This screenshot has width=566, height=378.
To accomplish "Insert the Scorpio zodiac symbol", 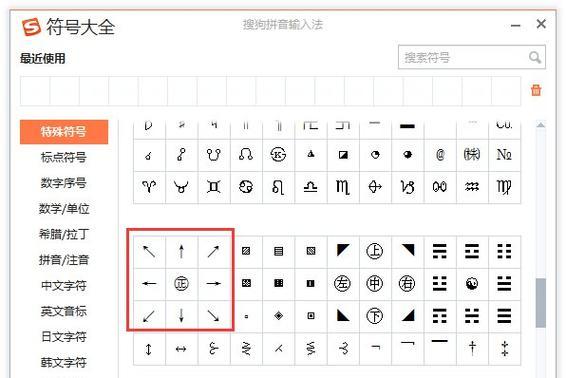I will [343, 187].
